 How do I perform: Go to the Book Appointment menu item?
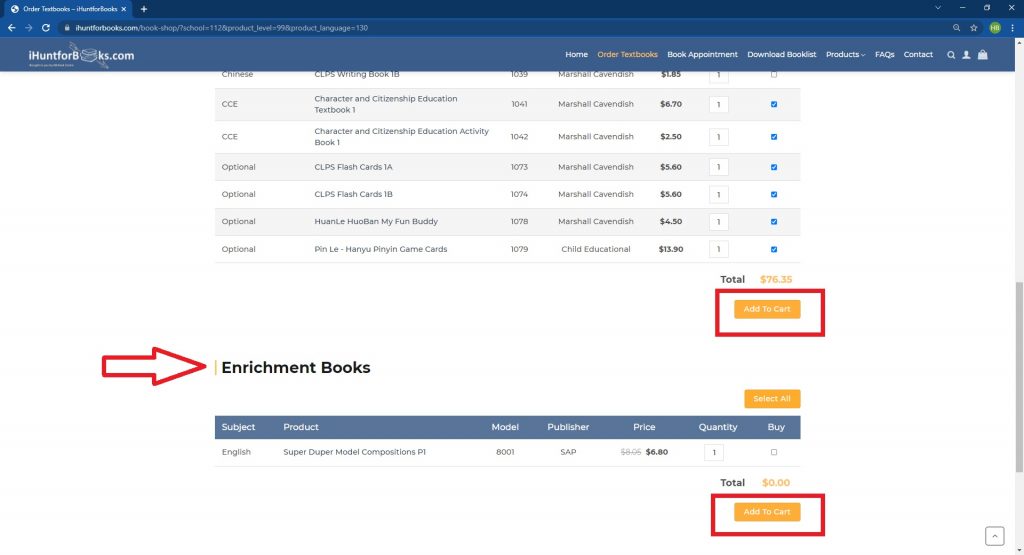tap(702, 55)
